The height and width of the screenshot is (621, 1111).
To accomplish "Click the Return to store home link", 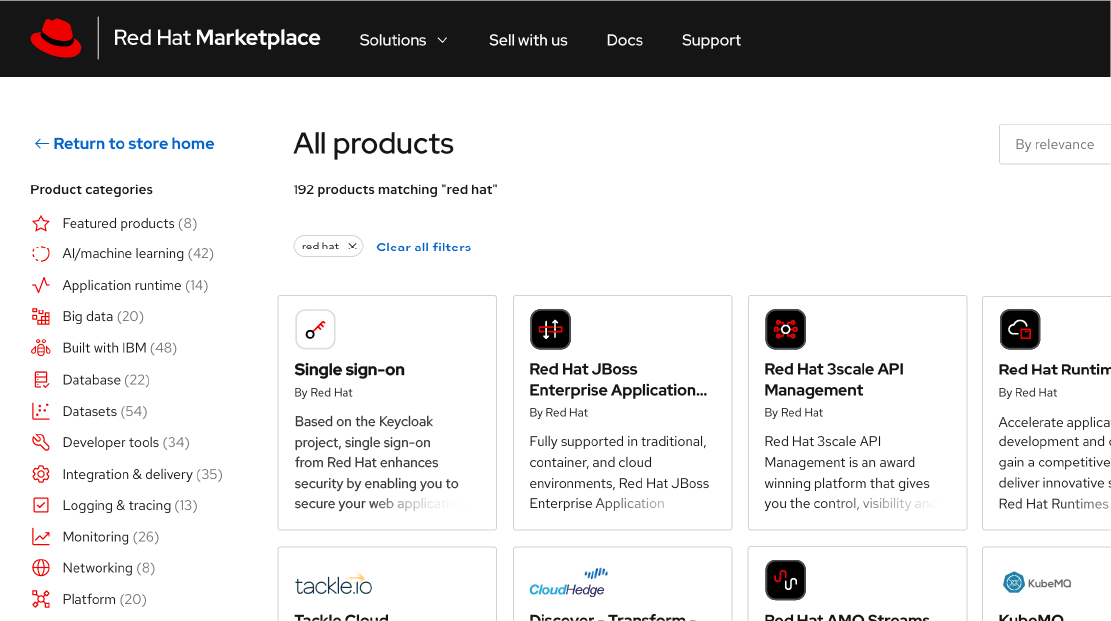I will [x=123, y=143].
